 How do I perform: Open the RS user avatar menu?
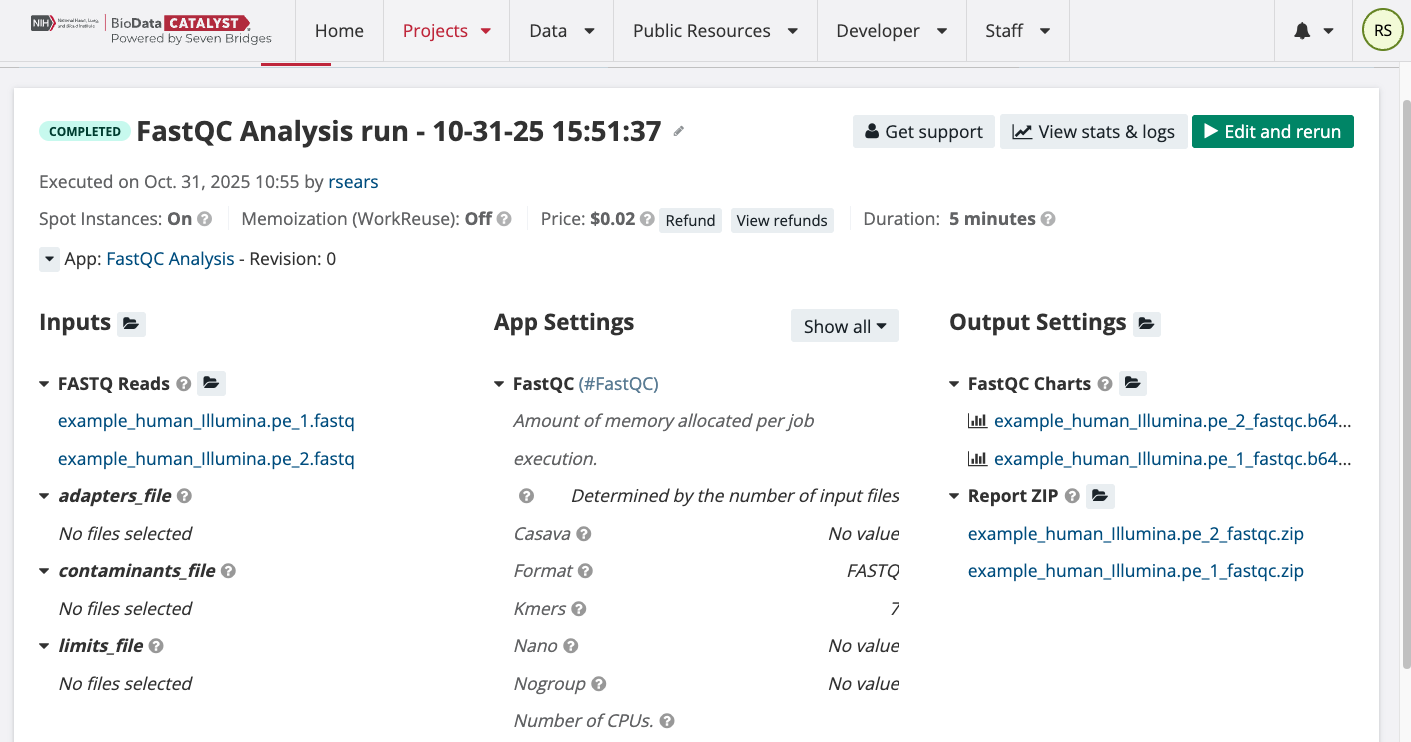pyautogui.click(x=1382, y=31)
